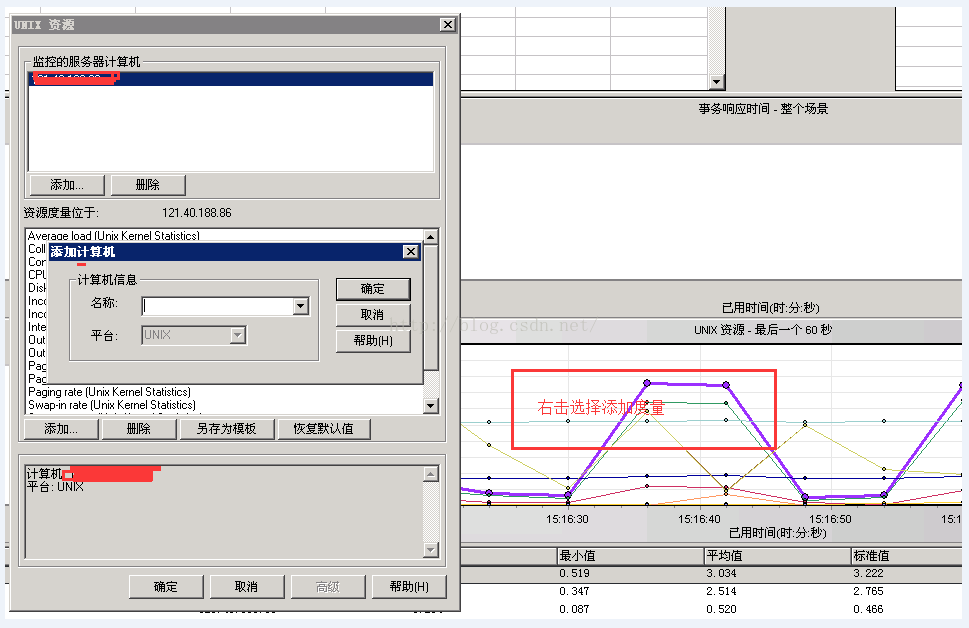Click the measurements list up scroll arrow

[431, 237]
